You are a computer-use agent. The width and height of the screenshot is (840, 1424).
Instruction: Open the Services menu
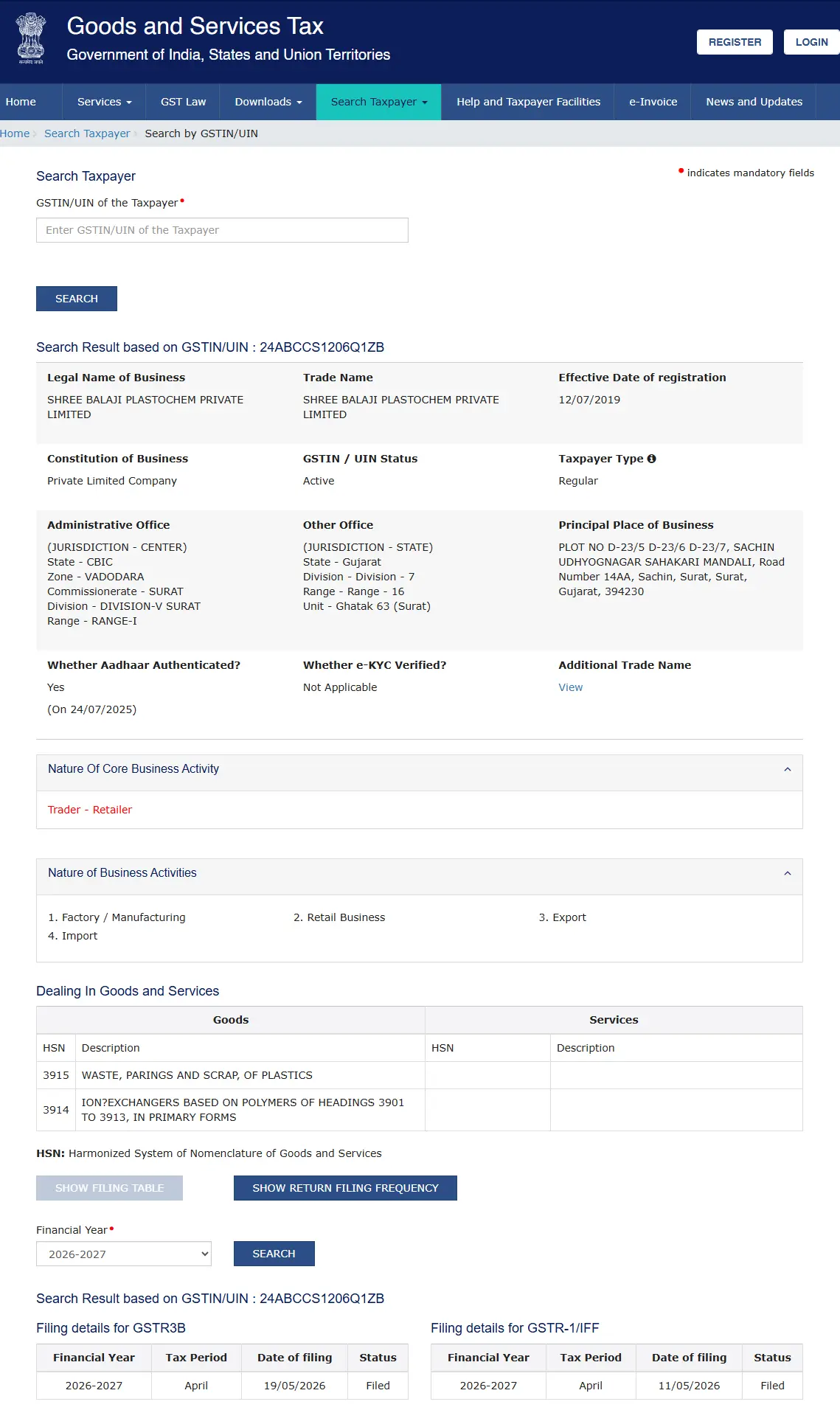(104, 102)
